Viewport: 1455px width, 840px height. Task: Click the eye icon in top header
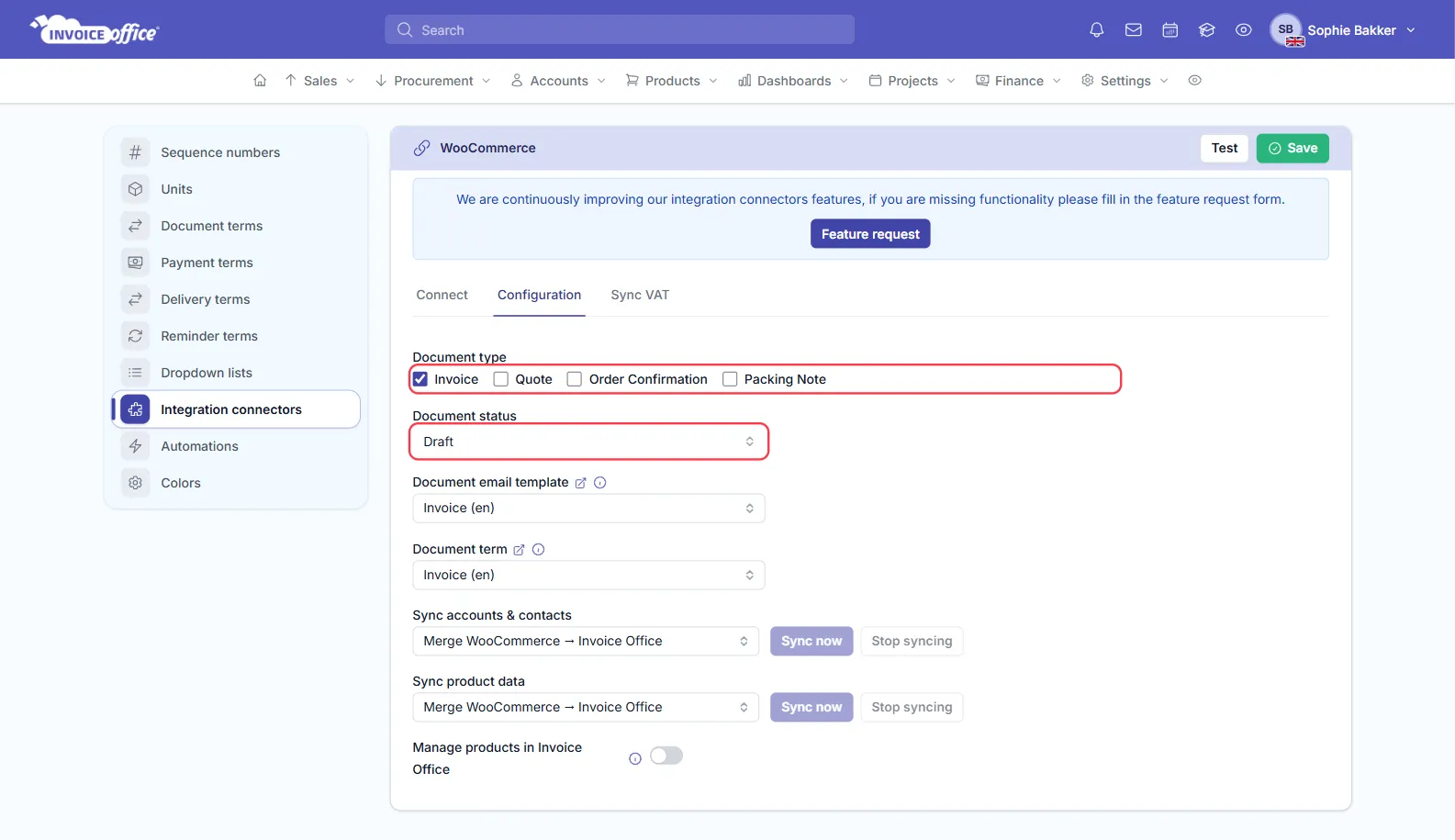click(x=1243, y=30)
